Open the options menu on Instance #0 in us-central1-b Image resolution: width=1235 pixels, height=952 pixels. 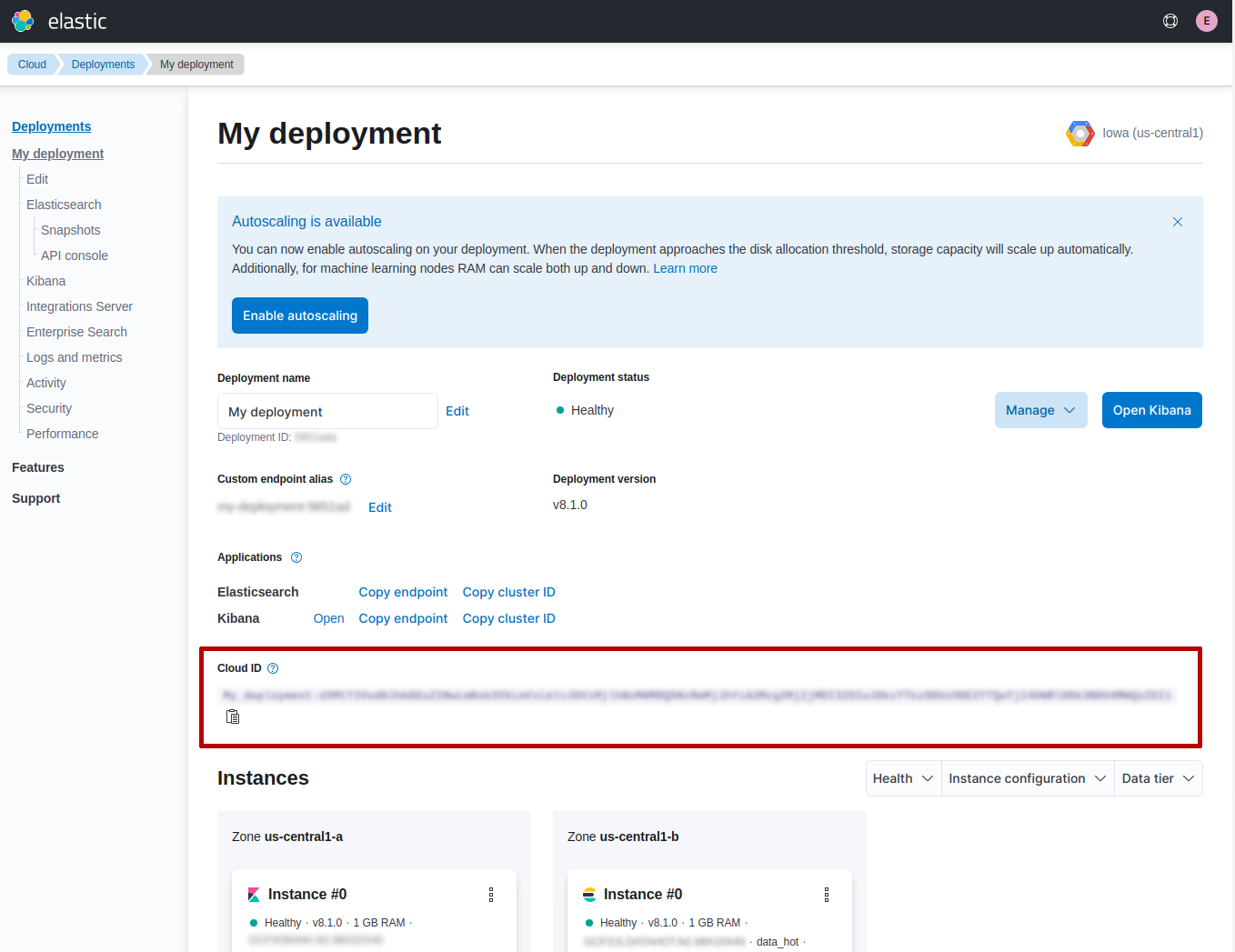[x=827, y=894]
